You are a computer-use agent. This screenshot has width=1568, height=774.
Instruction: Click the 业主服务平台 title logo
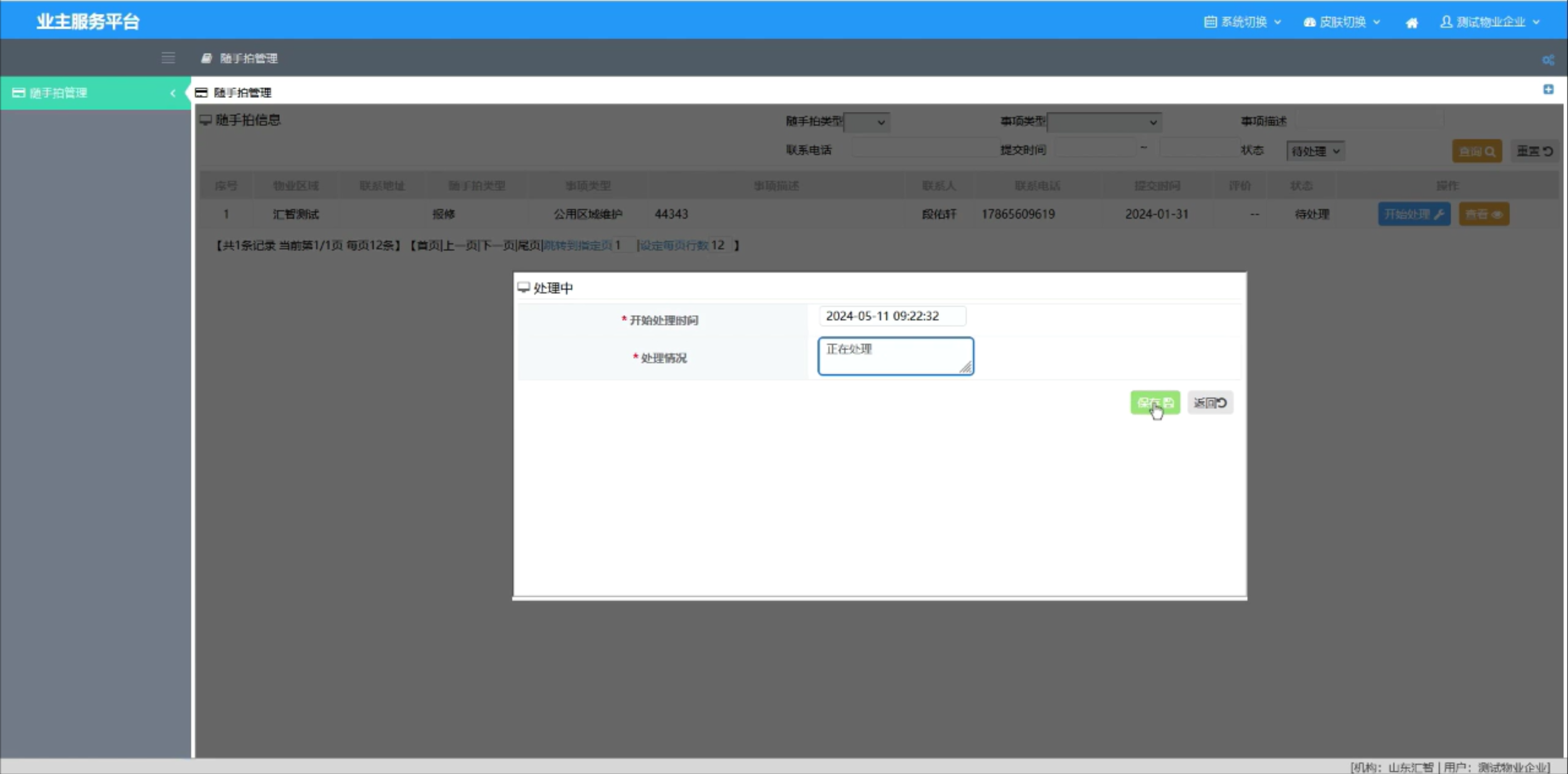click(x=88, y=21)
